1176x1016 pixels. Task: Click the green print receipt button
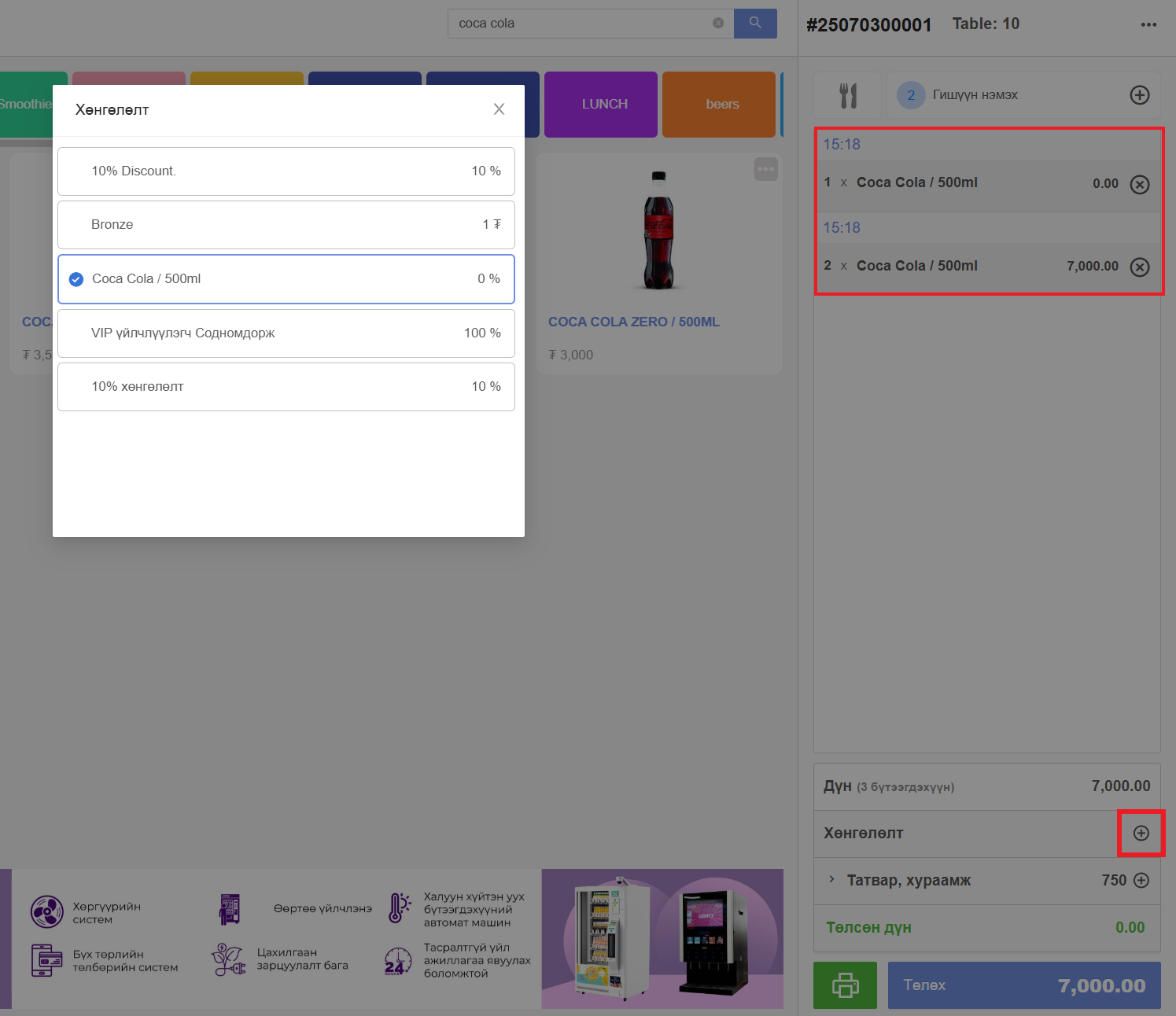(x=845, y=985)
